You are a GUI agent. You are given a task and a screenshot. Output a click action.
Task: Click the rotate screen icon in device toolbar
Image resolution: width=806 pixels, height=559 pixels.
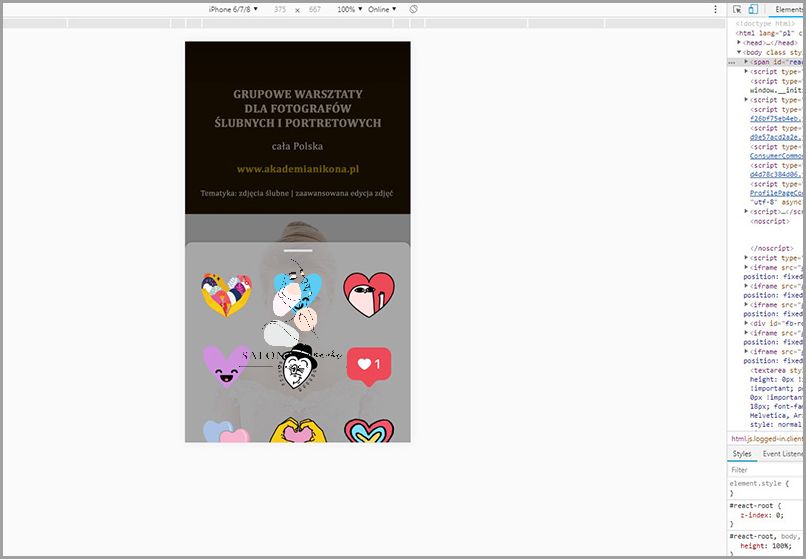coord(414,9)
